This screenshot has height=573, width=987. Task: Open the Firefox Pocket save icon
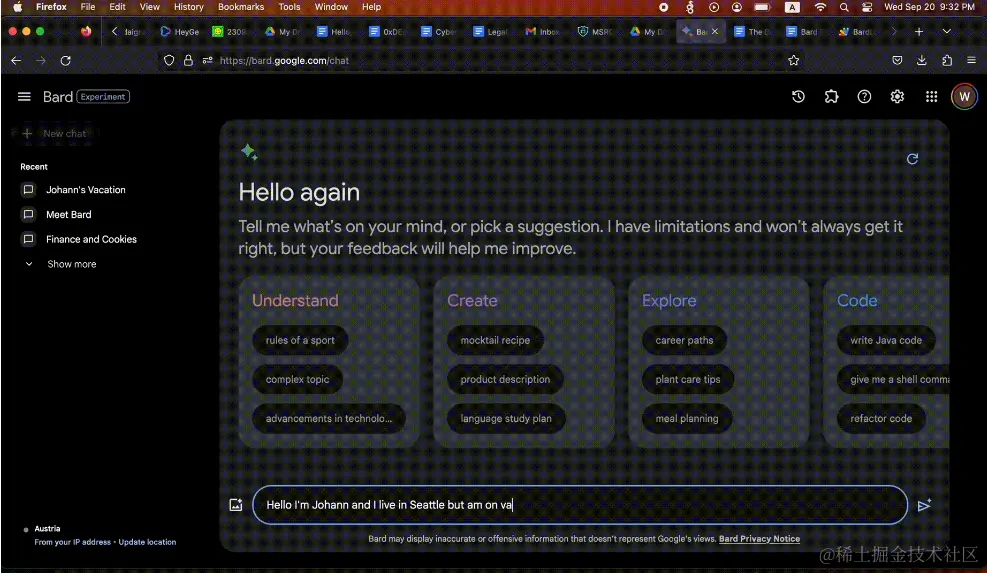click(897, 60)
